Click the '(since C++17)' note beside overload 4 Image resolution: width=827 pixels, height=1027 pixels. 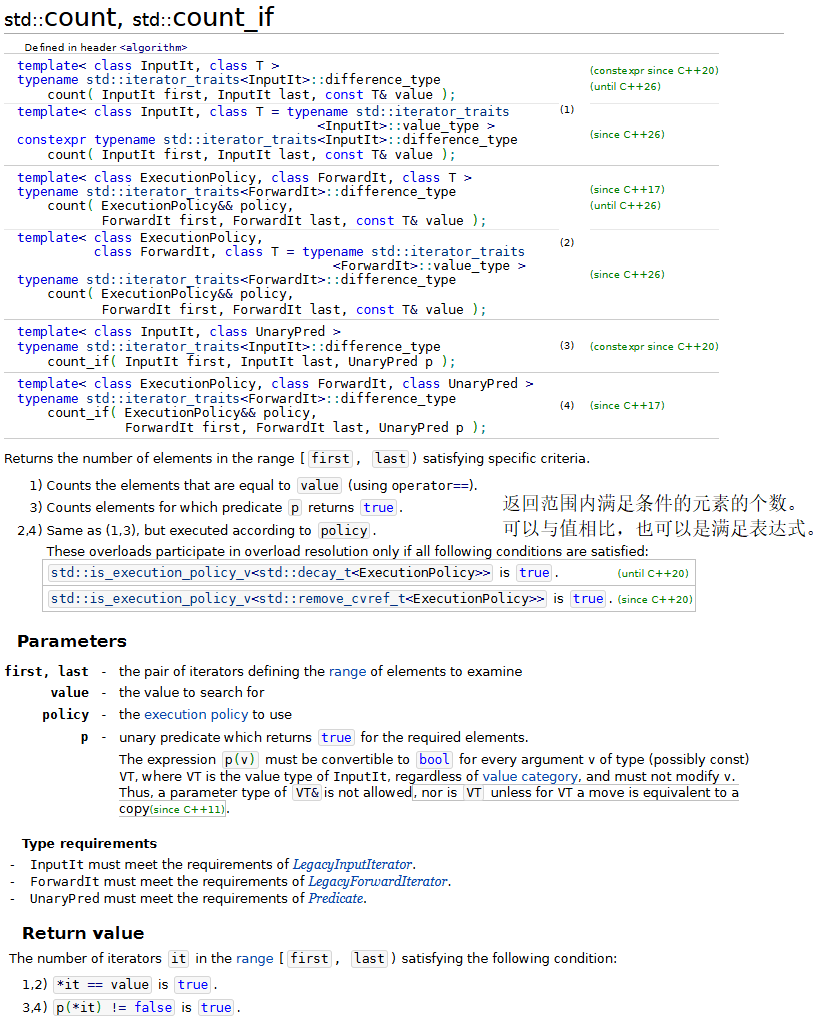pos(627,405)
